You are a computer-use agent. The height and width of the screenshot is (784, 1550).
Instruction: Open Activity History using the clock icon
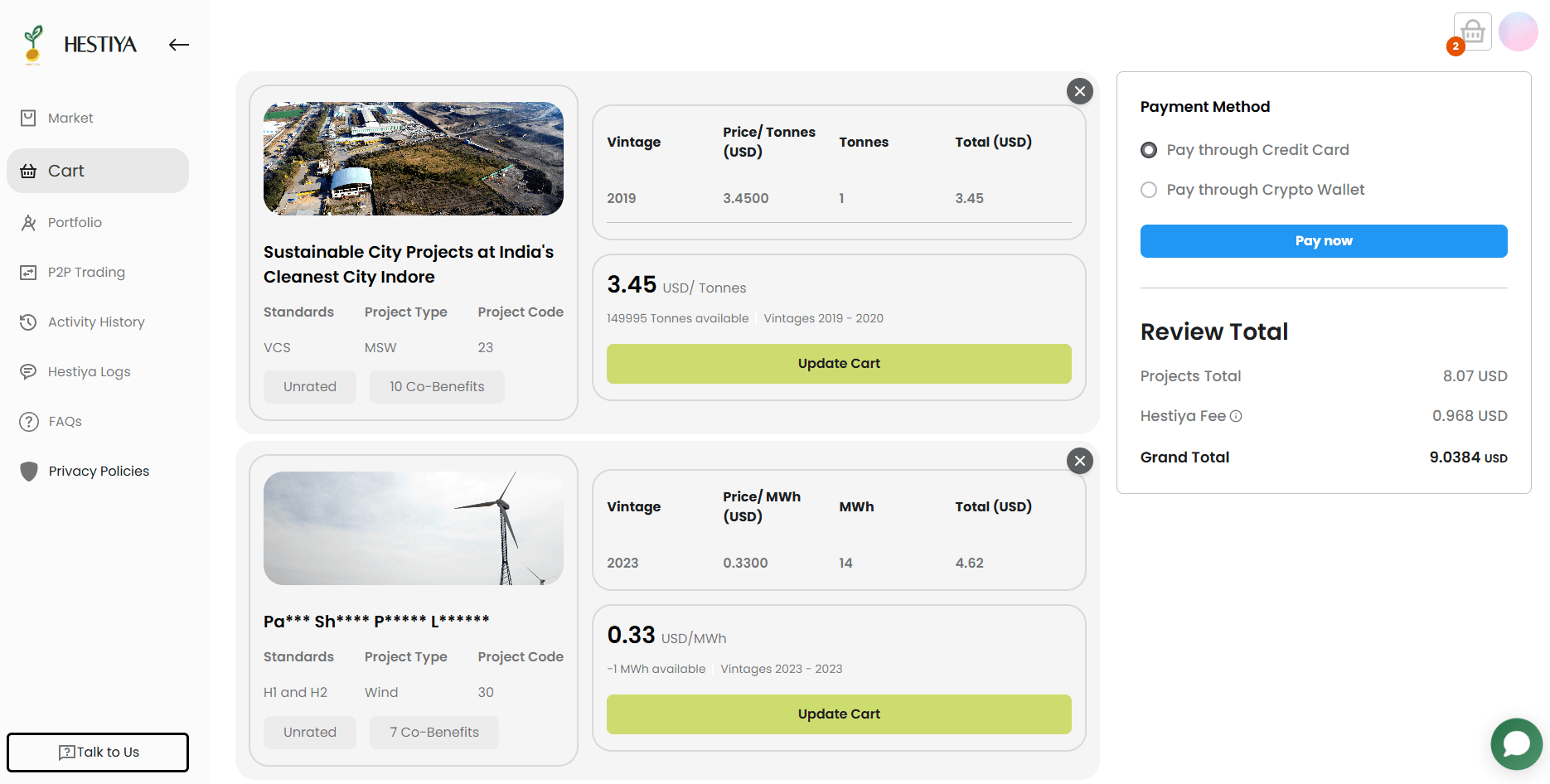pyautogui.click(x=29, y=322)
